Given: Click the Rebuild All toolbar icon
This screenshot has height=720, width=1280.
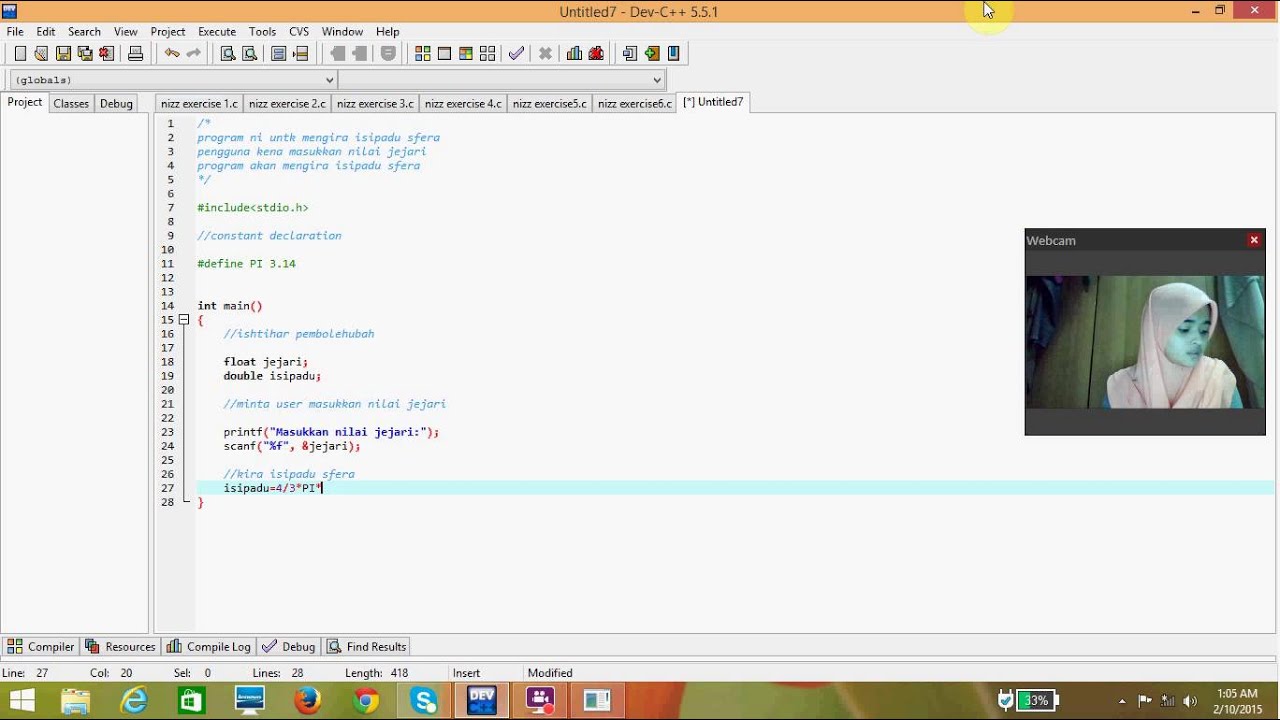Looking at the screenshot, I should click(x=488, y=54).
